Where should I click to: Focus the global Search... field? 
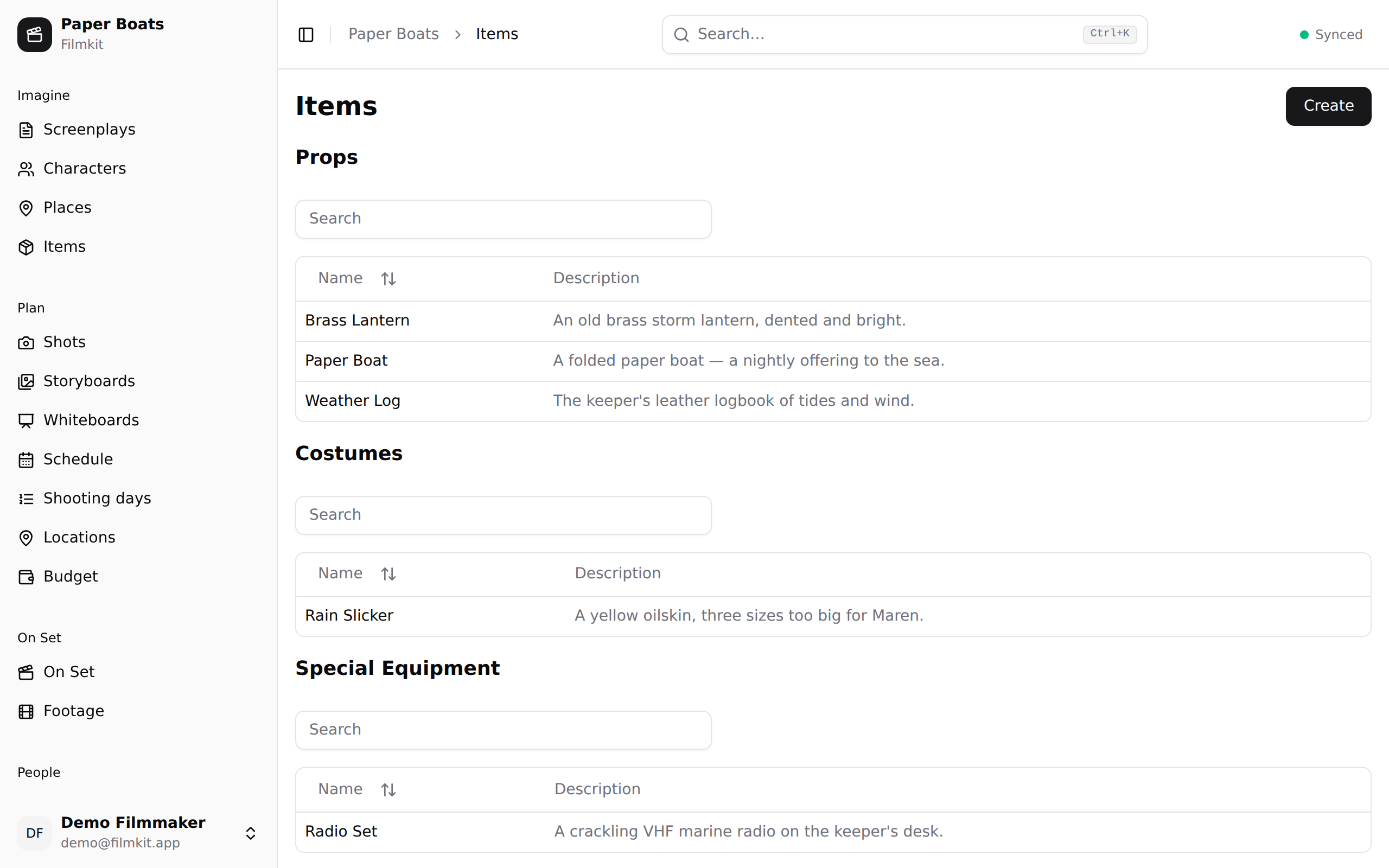(x=904, y=34)
